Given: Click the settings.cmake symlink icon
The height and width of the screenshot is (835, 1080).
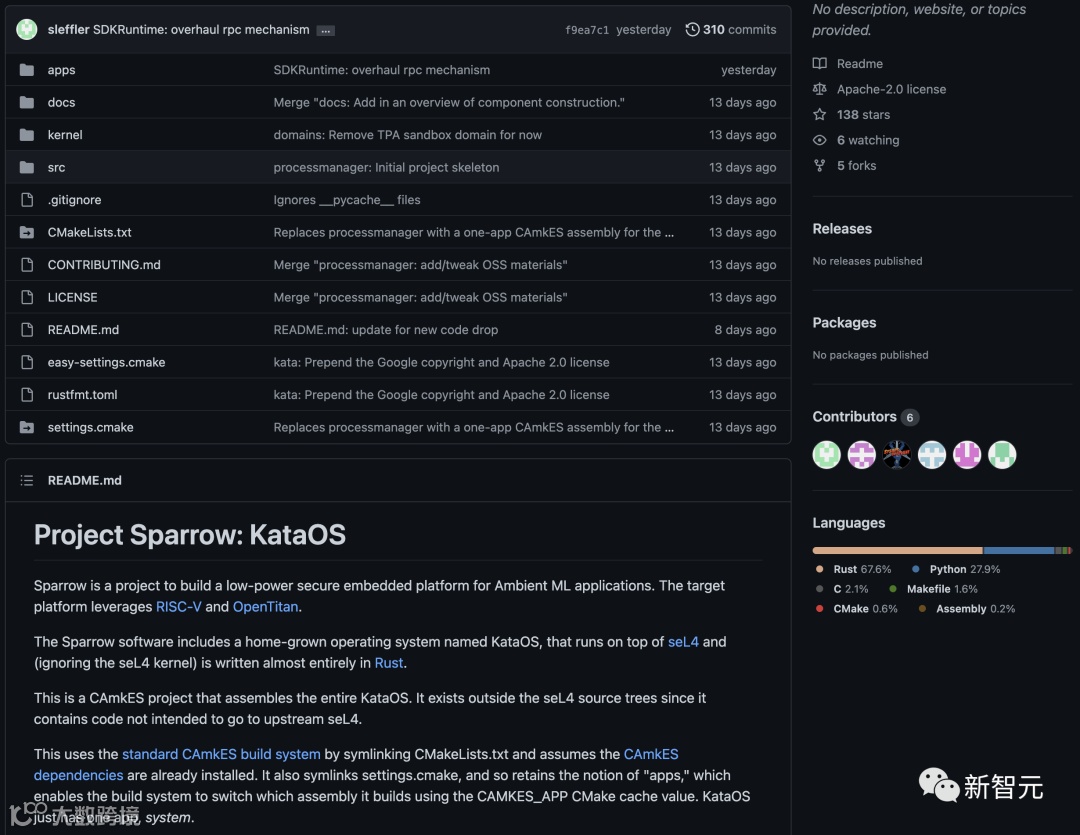Looking at the screenshot, I should (27, 427).
